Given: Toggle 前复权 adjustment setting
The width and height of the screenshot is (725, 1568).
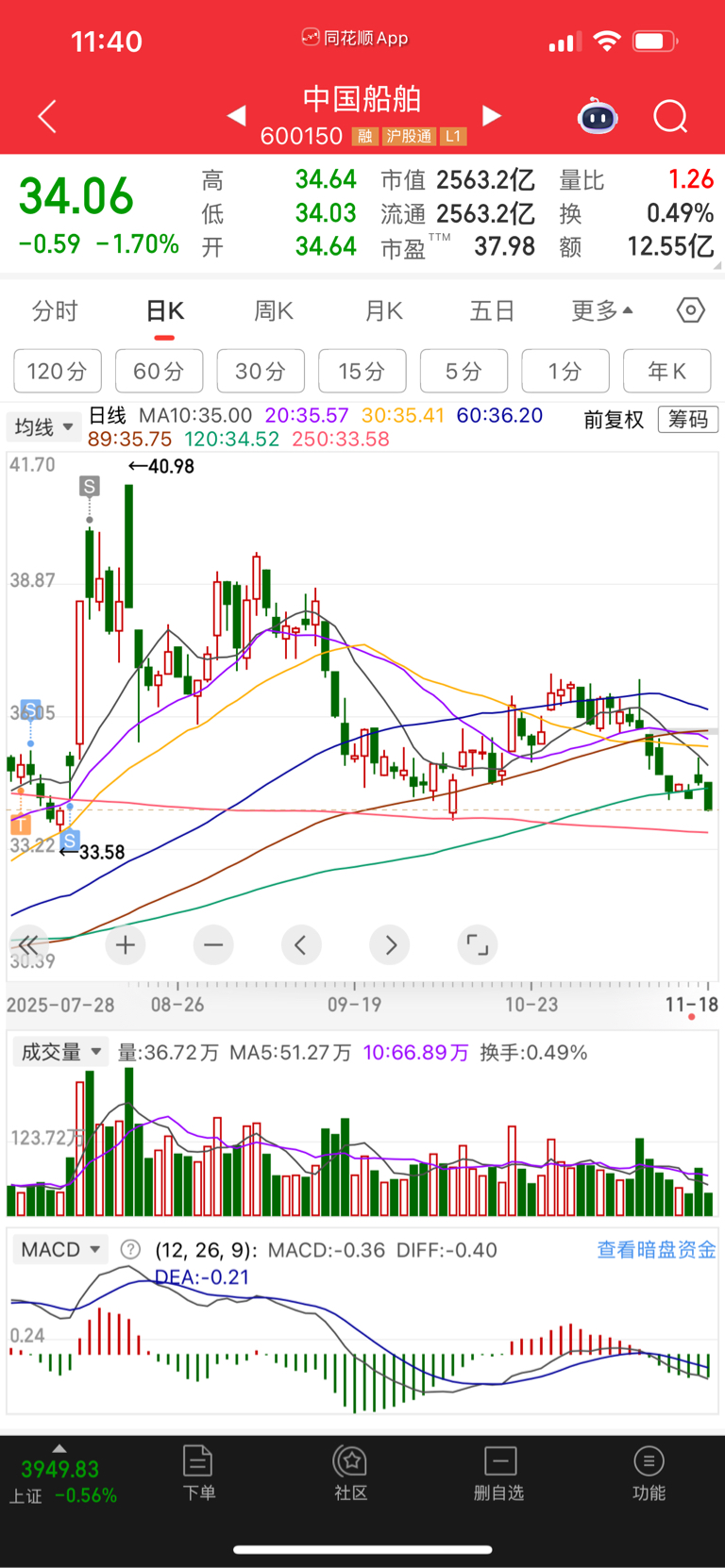Looking at the screenshot, I should click(614, 420).
